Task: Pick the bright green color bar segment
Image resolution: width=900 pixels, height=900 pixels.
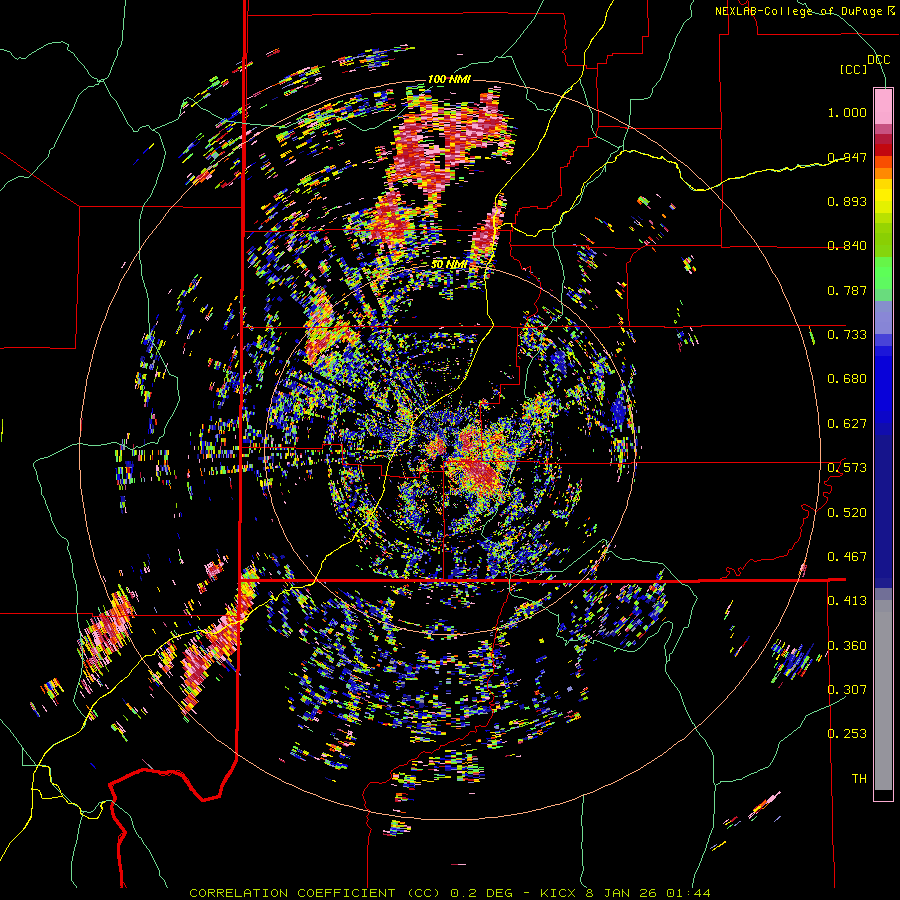Action: [x=883, y=274]
